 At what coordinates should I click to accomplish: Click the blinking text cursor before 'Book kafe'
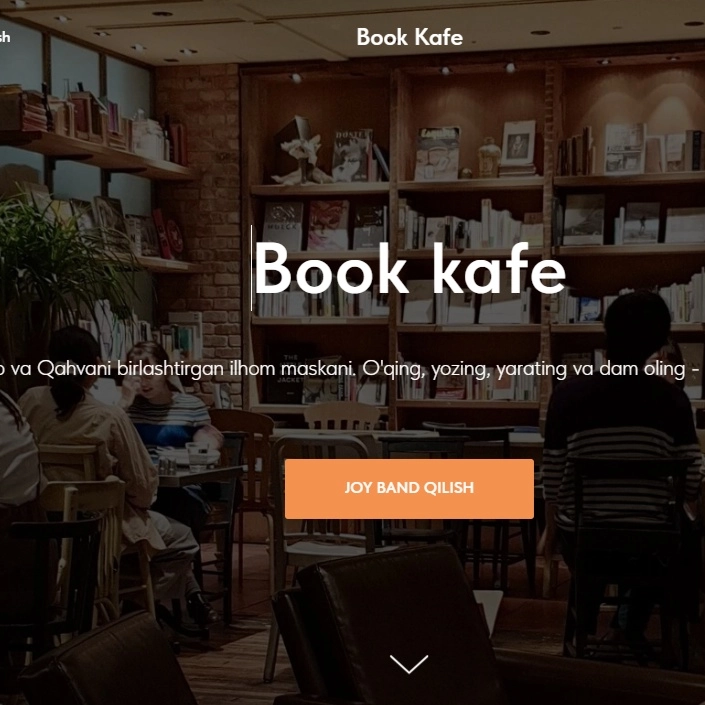pos(251,268)
